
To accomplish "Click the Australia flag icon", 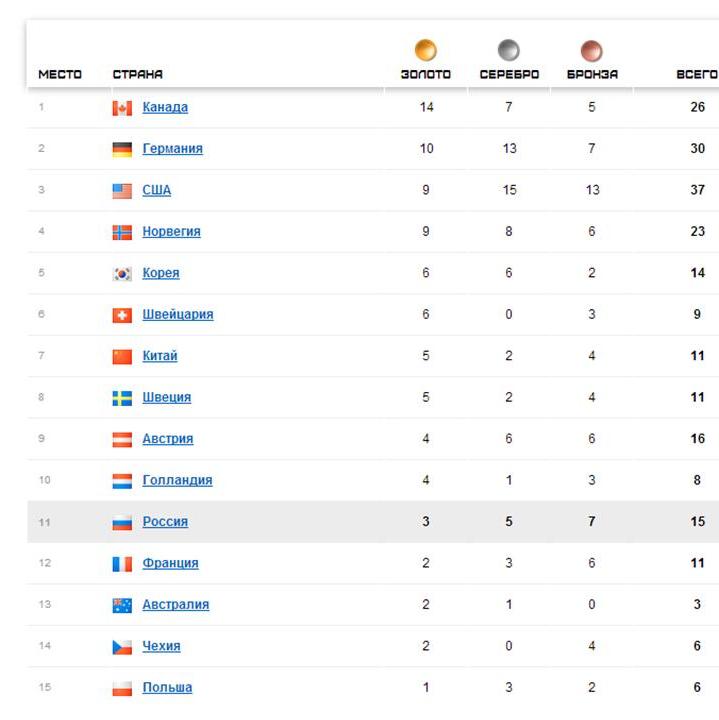I will pyautogui.click(x=122, y=605).
